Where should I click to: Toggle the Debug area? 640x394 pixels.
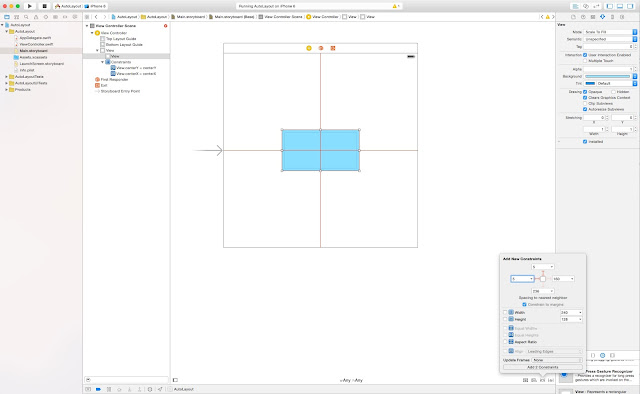(x=620, y=6)
